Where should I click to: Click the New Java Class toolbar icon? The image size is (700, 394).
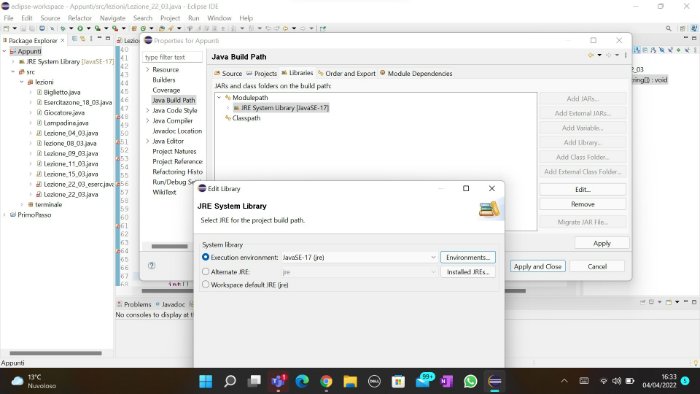pos(143,28)
